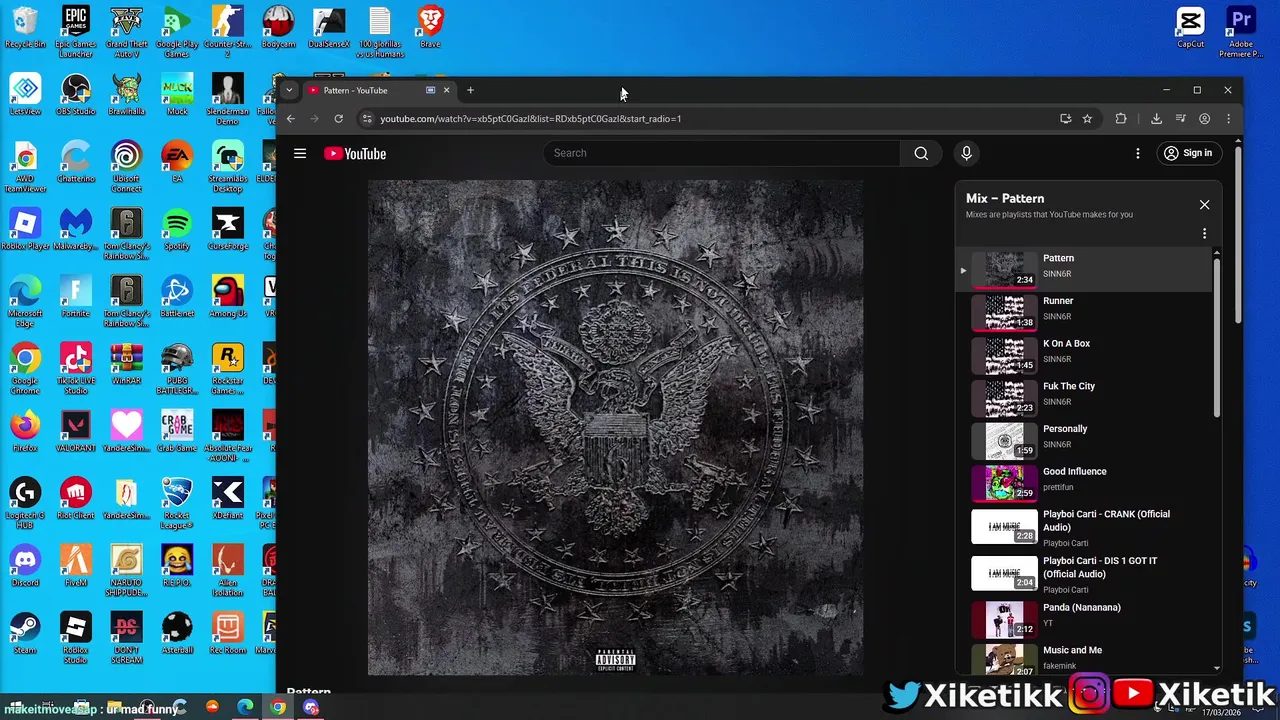Open Roblox Studio desktop shortcut
The width and height of the screenshot is (1280, 720).
[x=76, y=637]
